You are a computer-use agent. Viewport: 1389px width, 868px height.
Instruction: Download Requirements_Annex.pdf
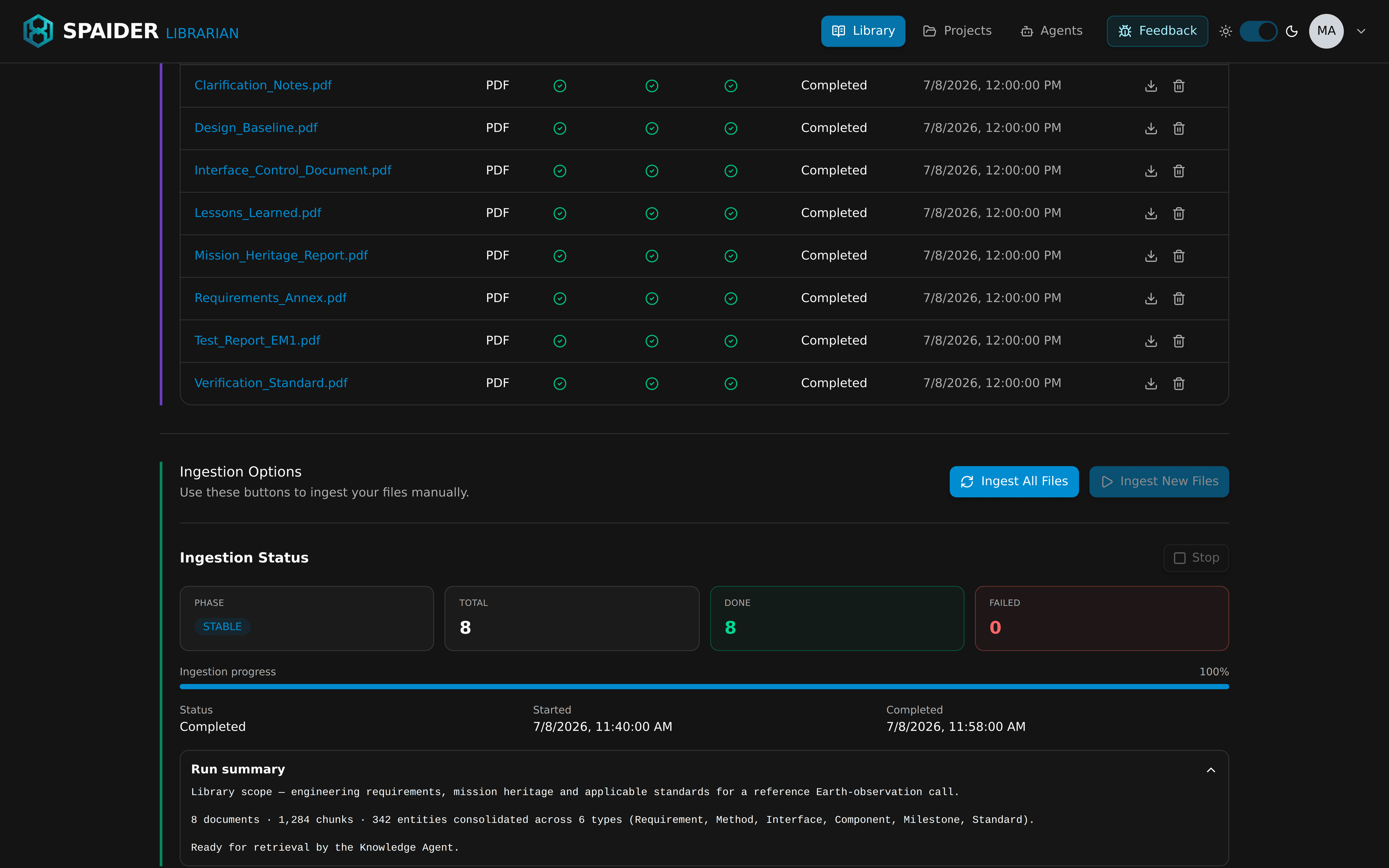pos(1151,298)
